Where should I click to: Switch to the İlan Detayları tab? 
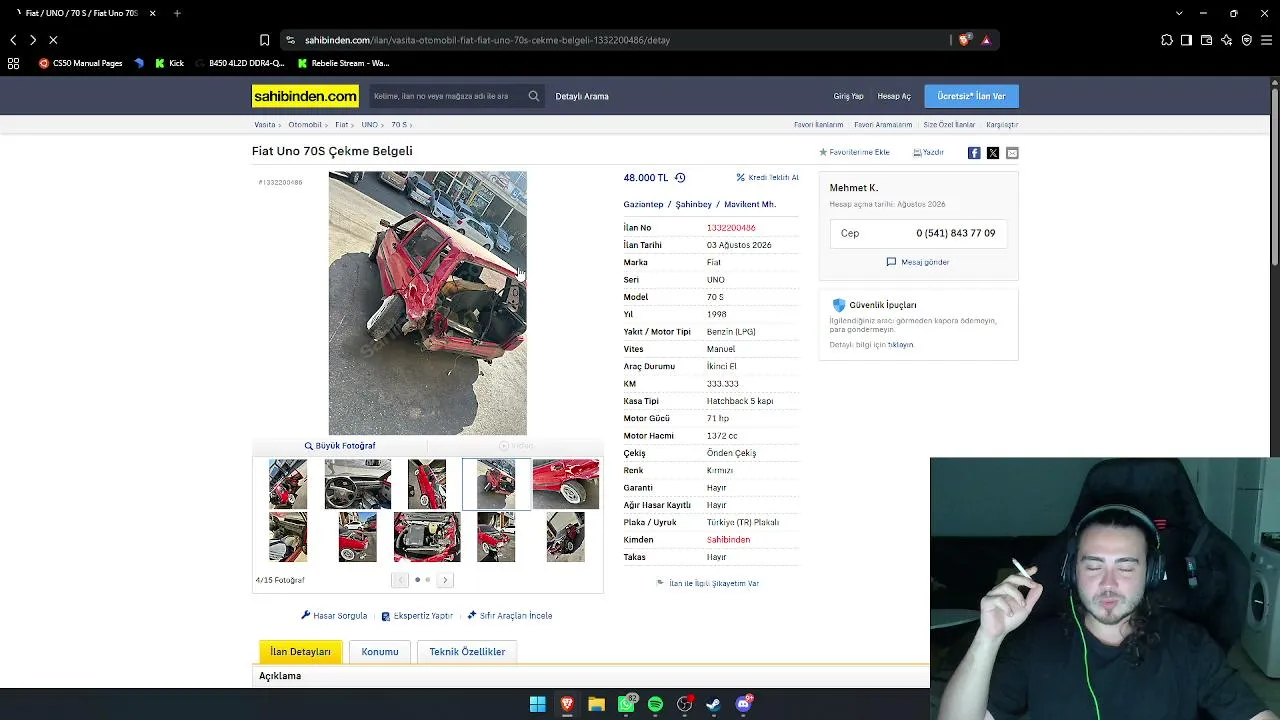(300, 652)
